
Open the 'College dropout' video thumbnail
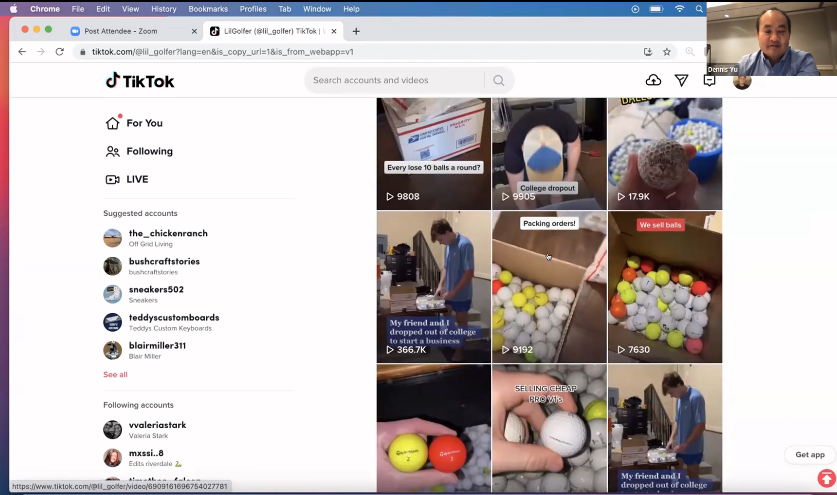coord(549,154)
